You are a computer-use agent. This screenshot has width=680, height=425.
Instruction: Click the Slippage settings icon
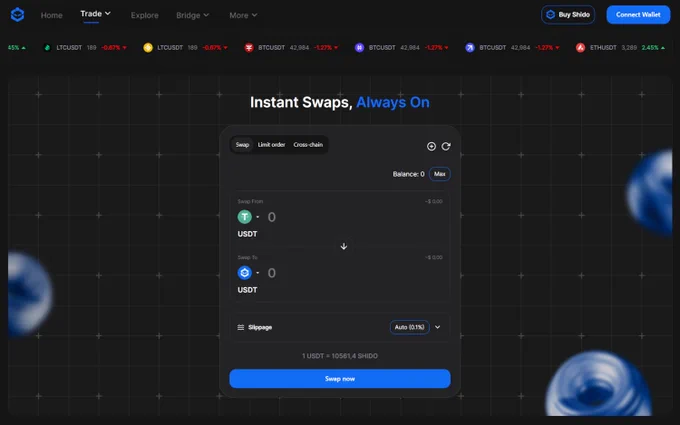pos(241,327)
